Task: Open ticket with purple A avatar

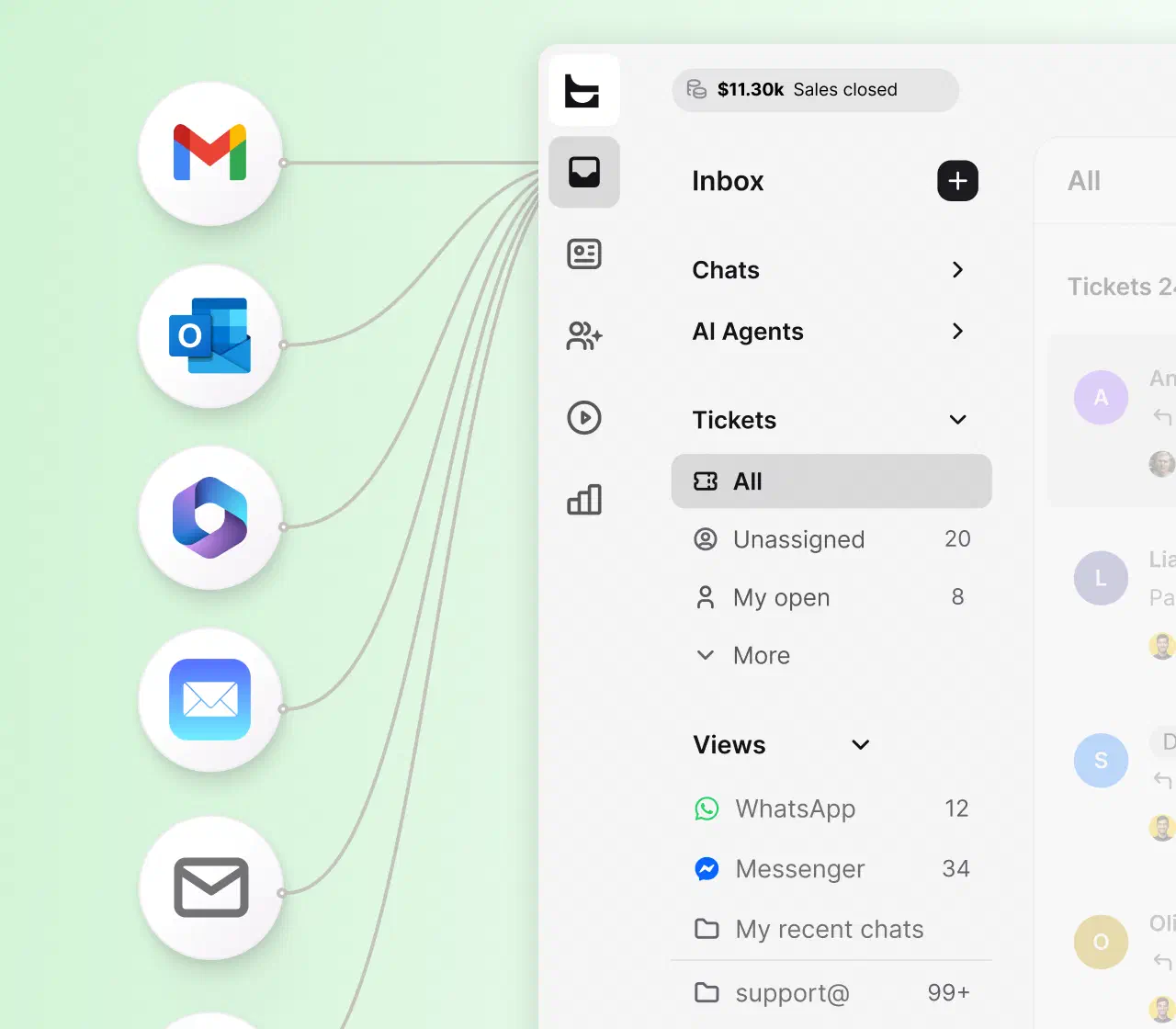Action: 1101,398
